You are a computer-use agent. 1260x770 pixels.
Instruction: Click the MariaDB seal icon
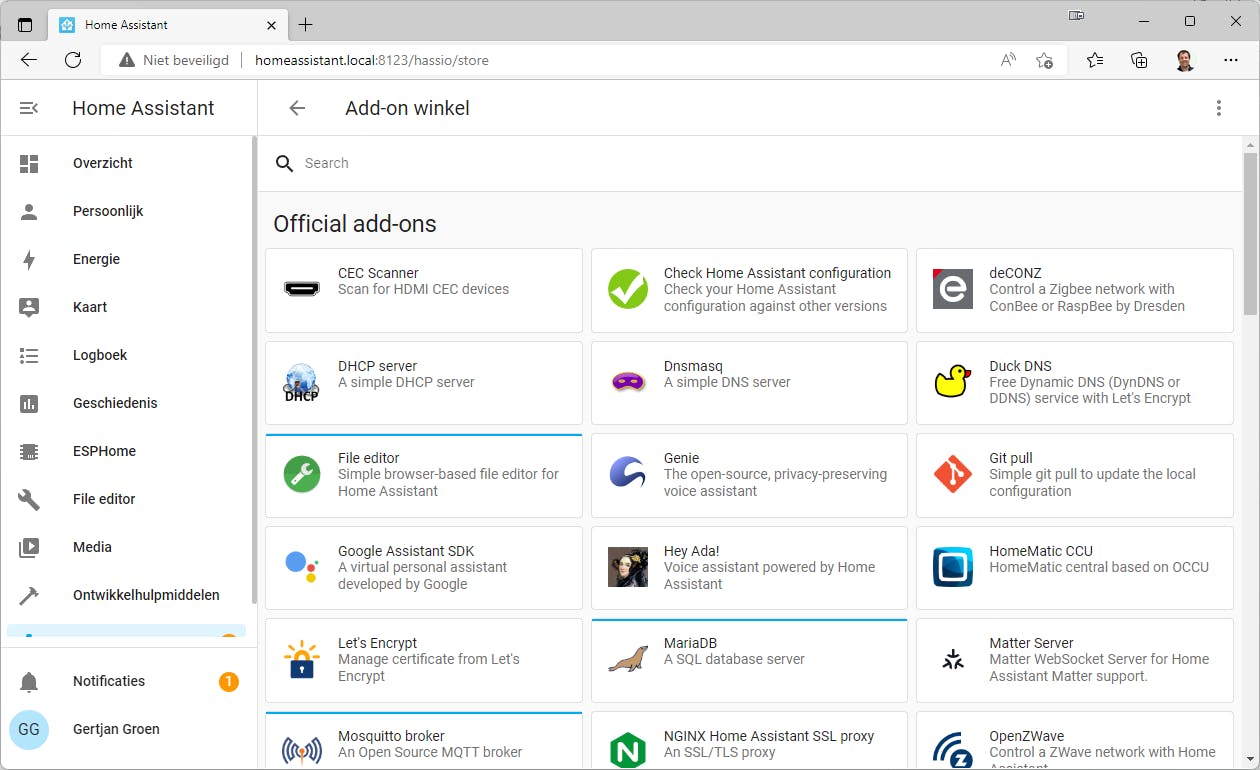[x=628, y=659]
